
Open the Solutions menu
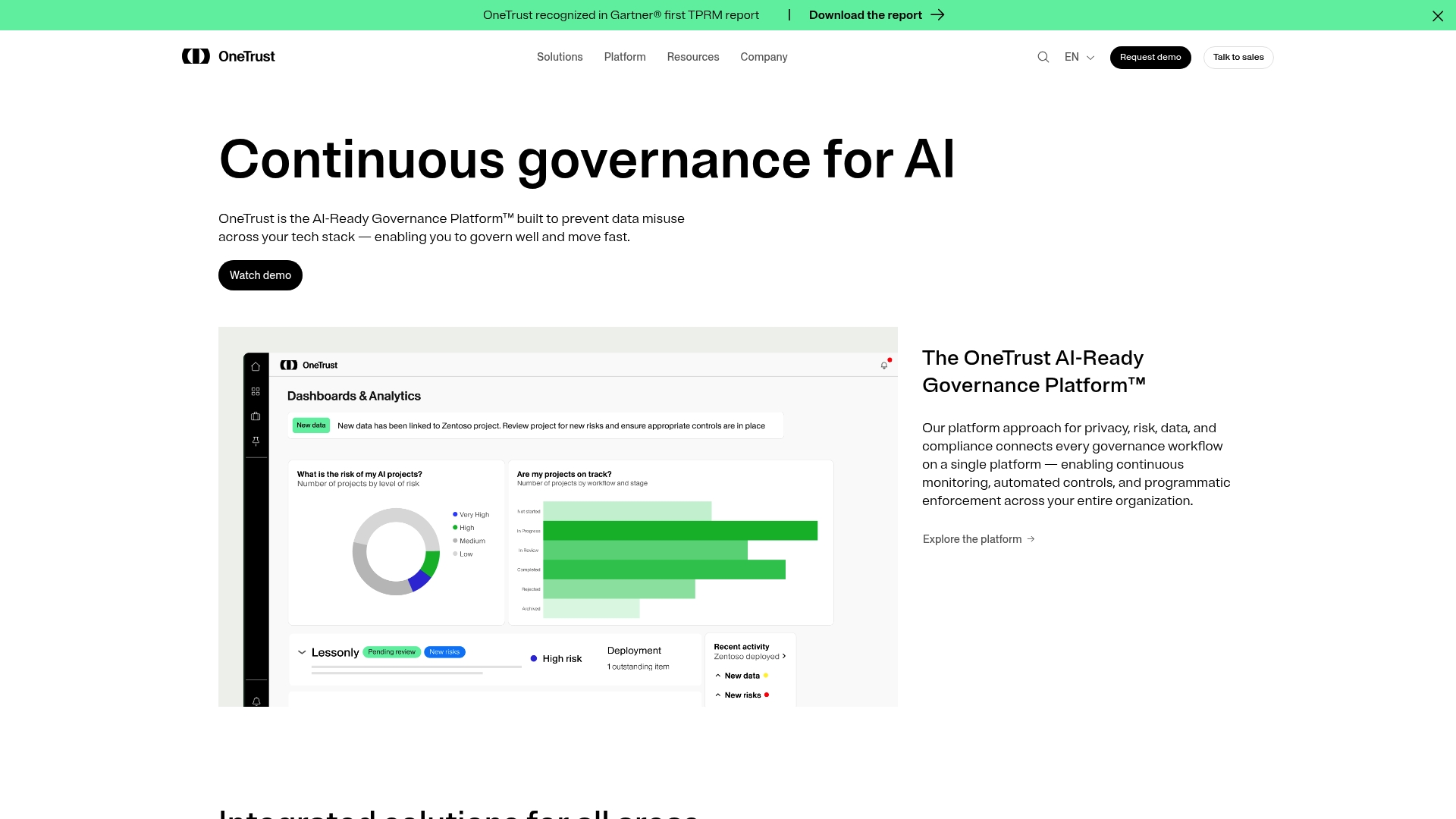coord(560,57)
